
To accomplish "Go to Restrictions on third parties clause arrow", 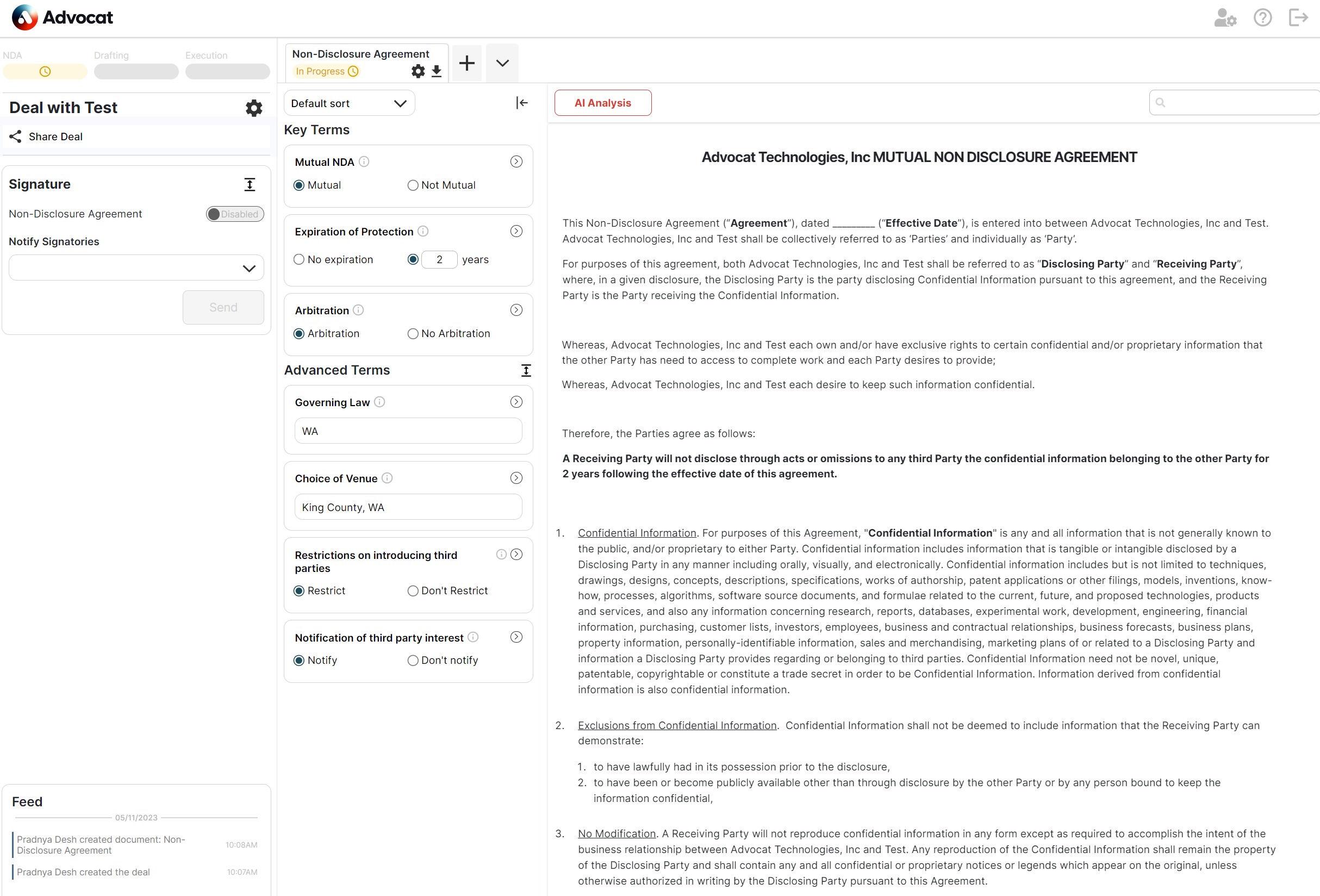I will 516,555.
